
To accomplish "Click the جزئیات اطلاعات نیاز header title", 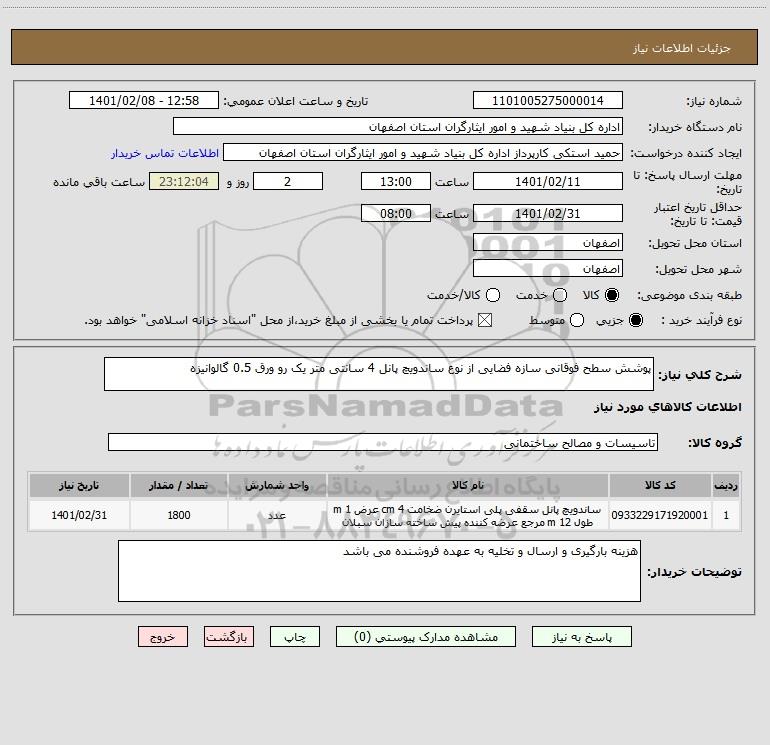I will click(x=681, y=48).
